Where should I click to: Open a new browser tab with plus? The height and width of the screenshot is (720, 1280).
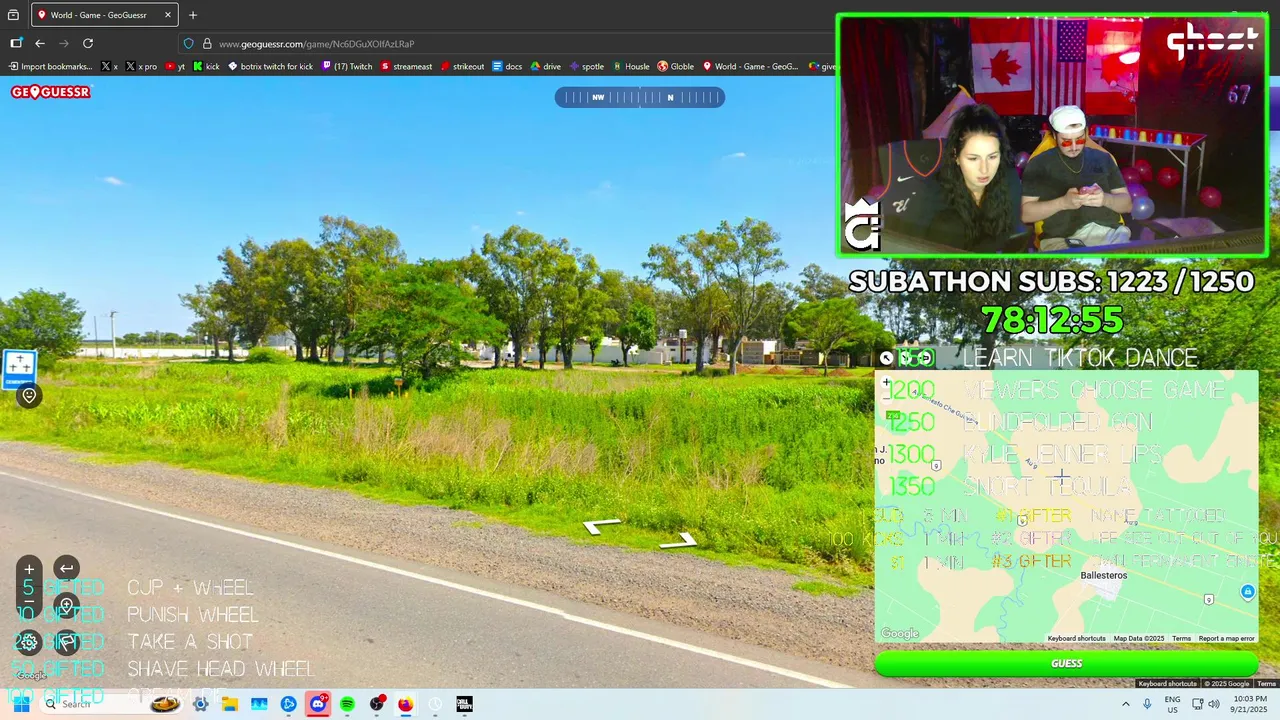(193, 15)
